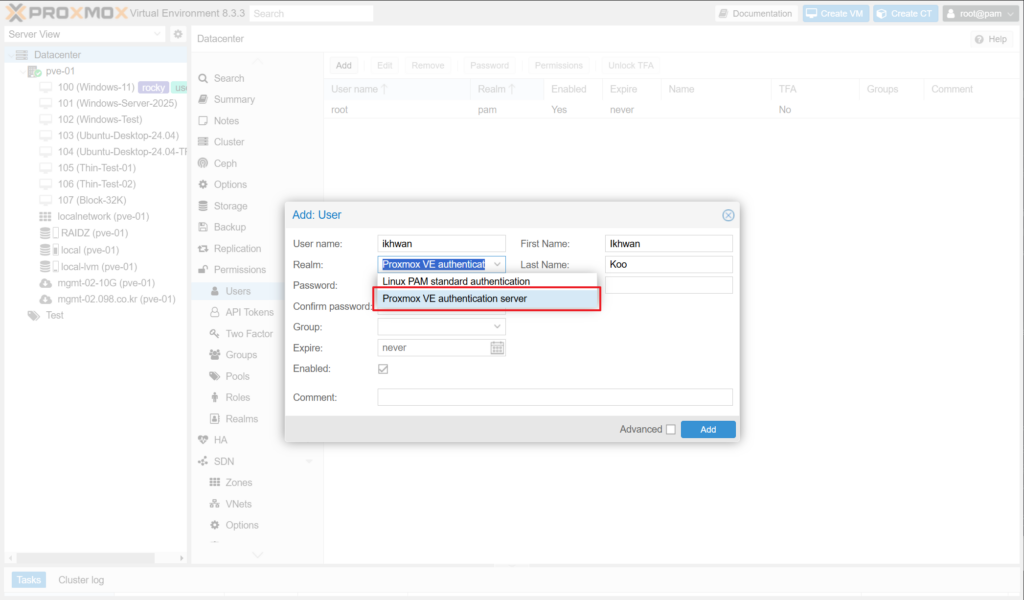Click the gear icon beside Server View

tap(178, 34)
